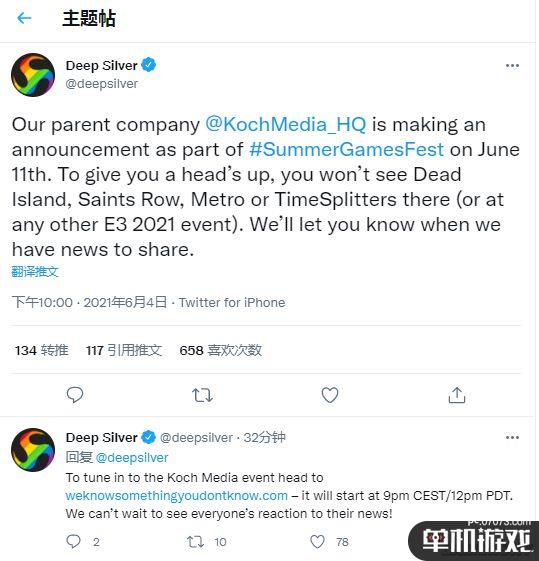Open the #SummerGamesFest hashtag
Image resolution: width=539 pixels, height=561 pixels.
(x=346, y=149)
